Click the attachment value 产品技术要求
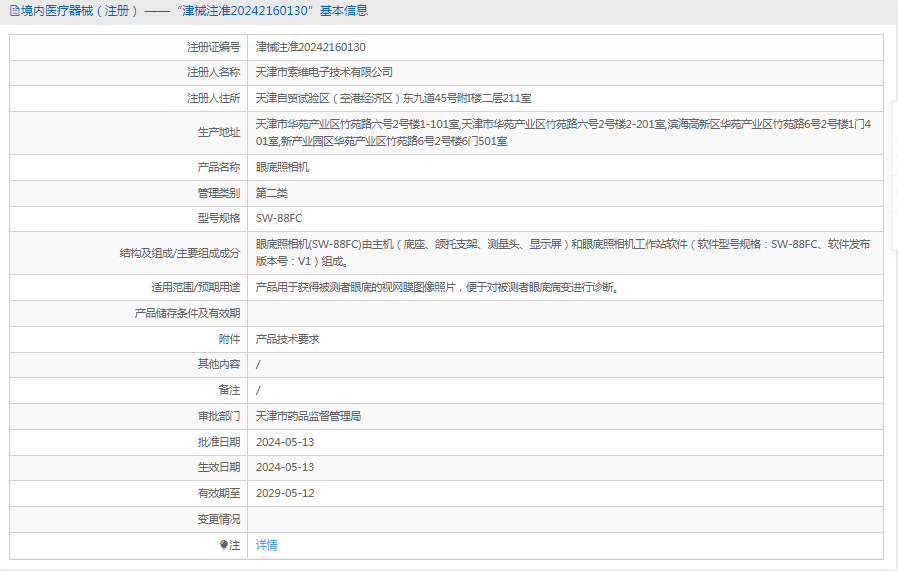898x571 pixels. click(287, 339)
